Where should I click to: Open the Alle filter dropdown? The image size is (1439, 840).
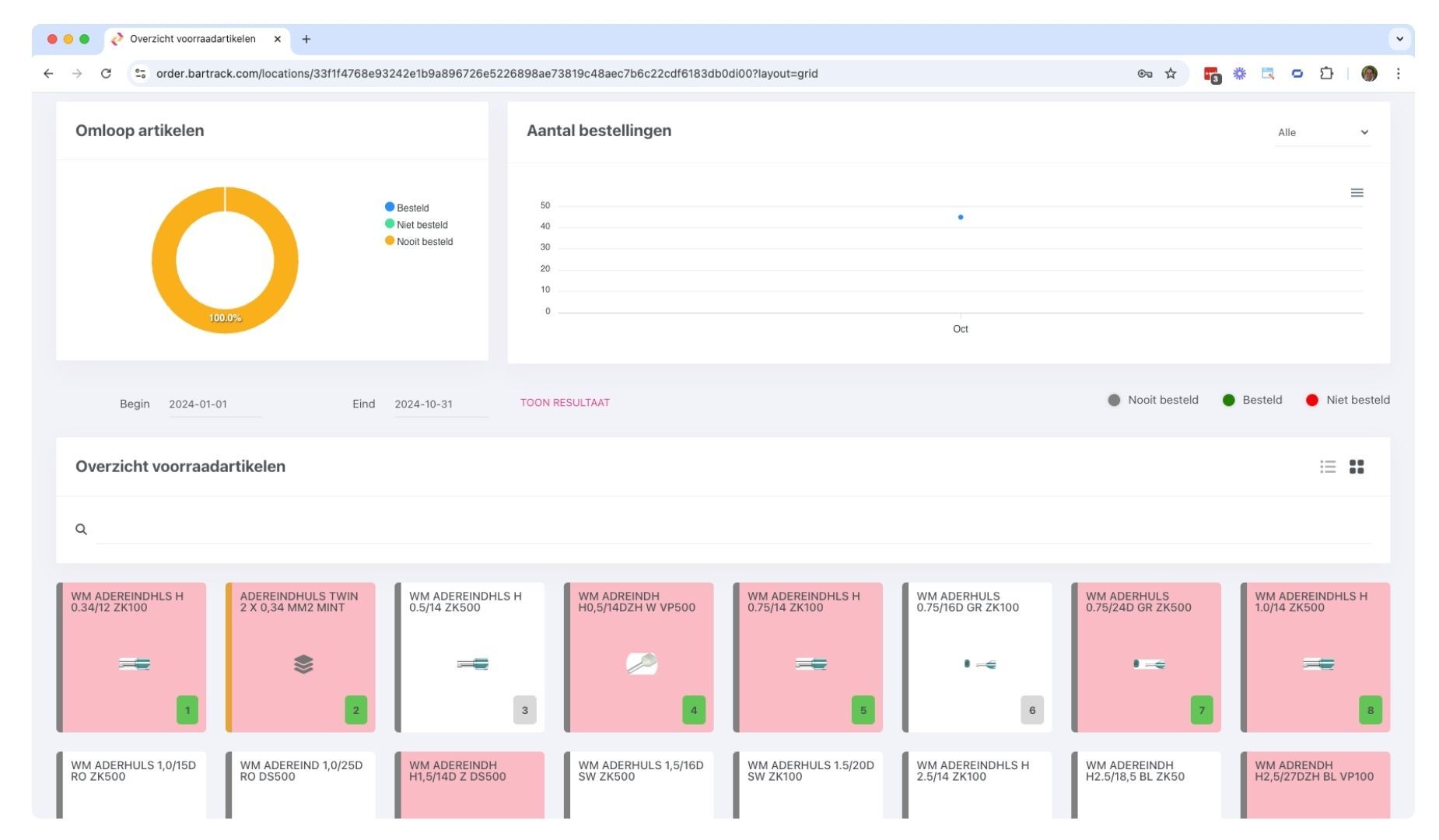pyautogui.click(x=1322, y=133)
